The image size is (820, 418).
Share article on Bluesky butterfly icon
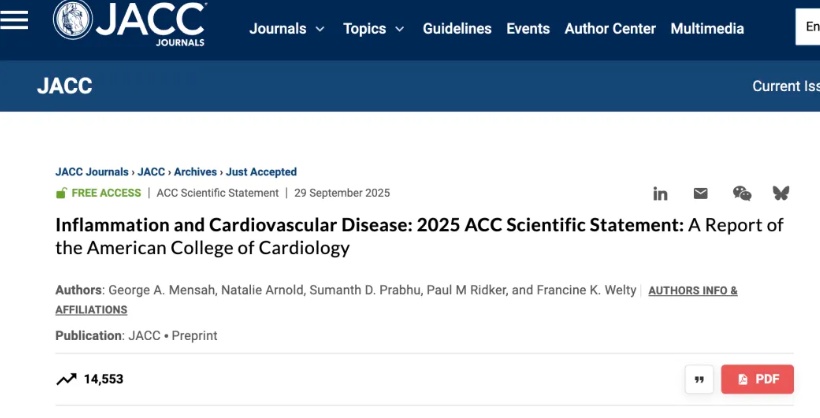[781, 194]
